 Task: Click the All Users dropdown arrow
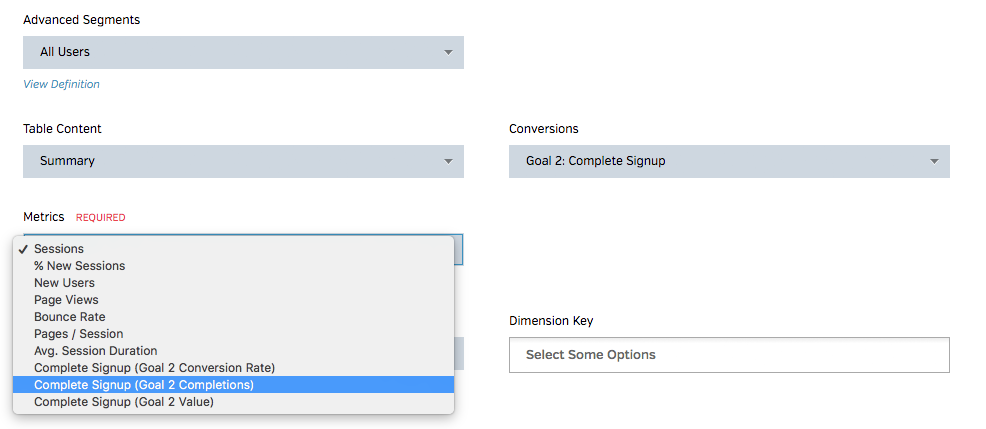[x=449, y=52]
